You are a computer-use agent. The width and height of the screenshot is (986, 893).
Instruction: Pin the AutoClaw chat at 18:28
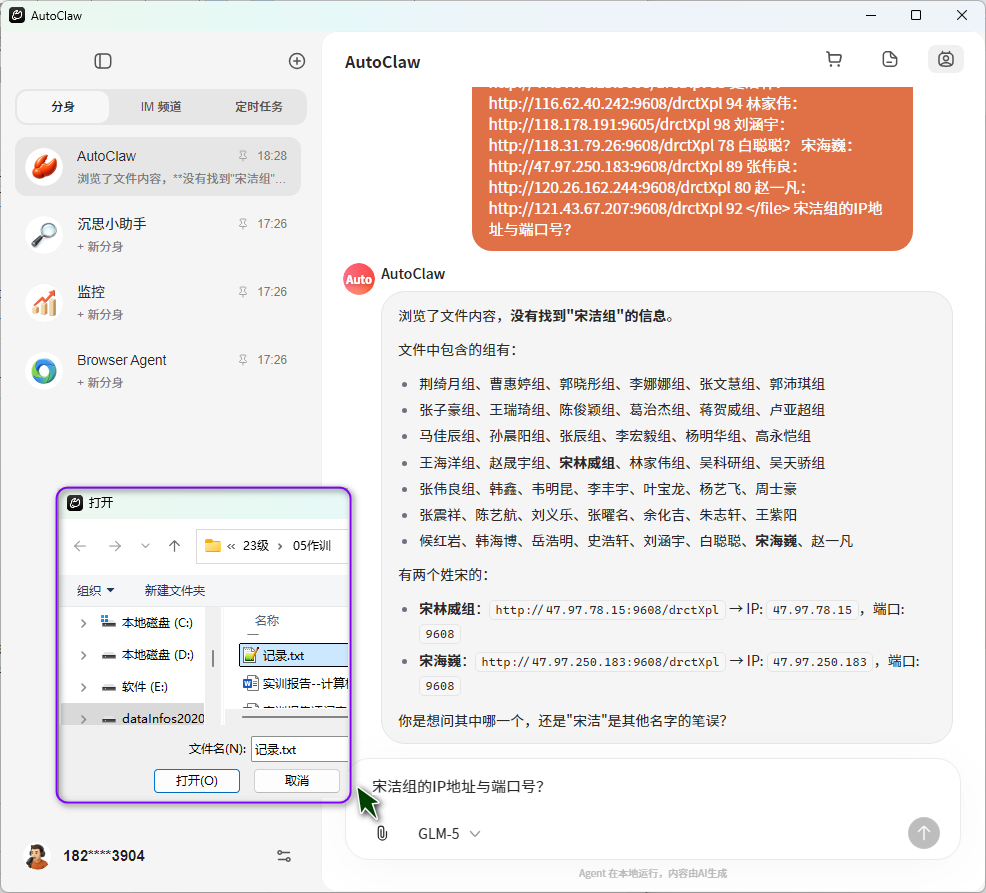pyautogui.click(x=243, y=155)
